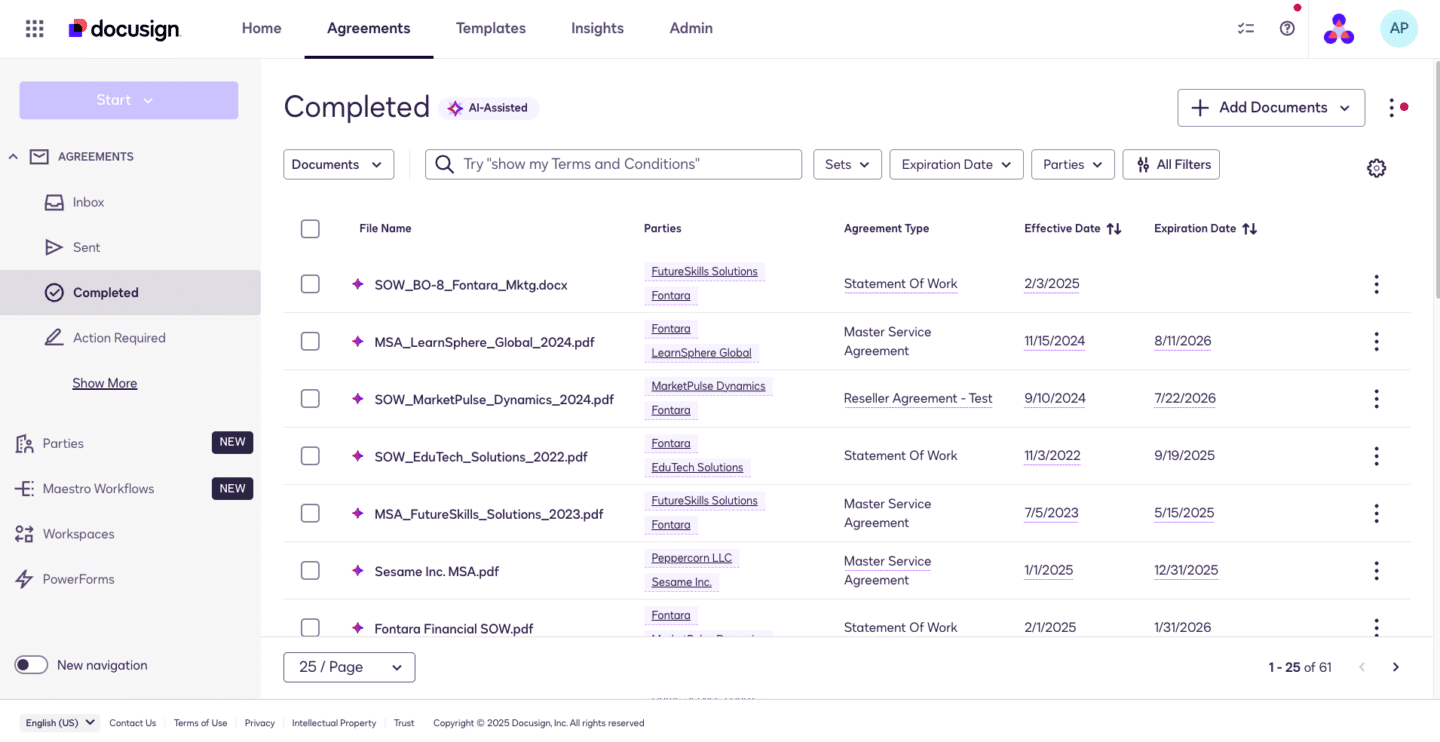Open the All Filters button
This screenshot has width=1440, height=742.
click(1171, 164)
